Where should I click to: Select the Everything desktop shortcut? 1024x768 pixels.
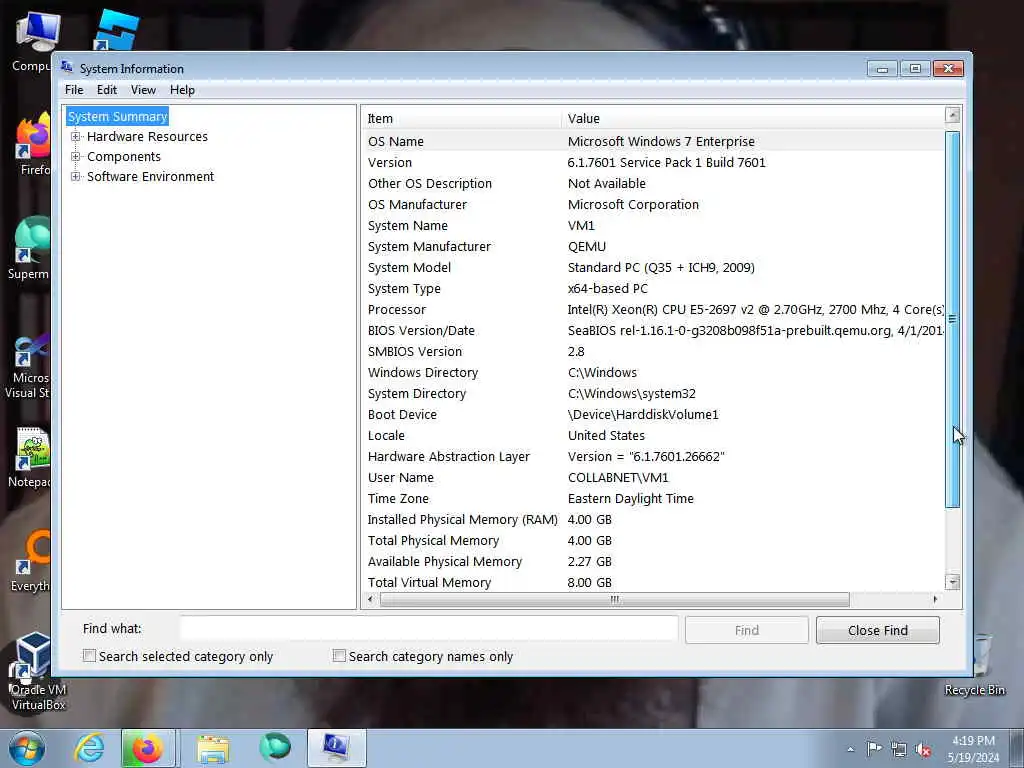(31, 560)
